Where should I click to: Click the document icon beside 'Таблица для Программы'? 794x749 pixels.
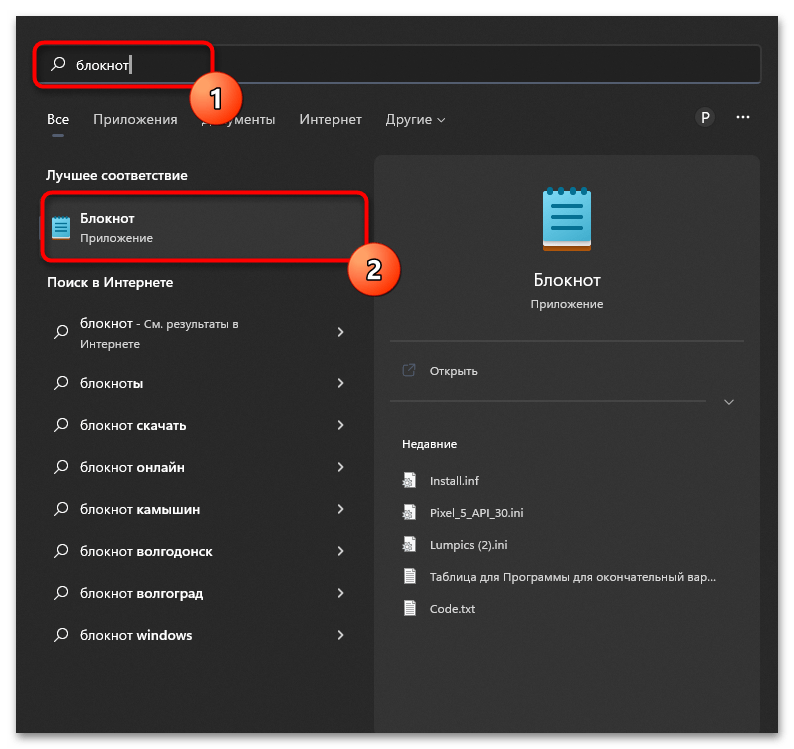tap(410, 576)
